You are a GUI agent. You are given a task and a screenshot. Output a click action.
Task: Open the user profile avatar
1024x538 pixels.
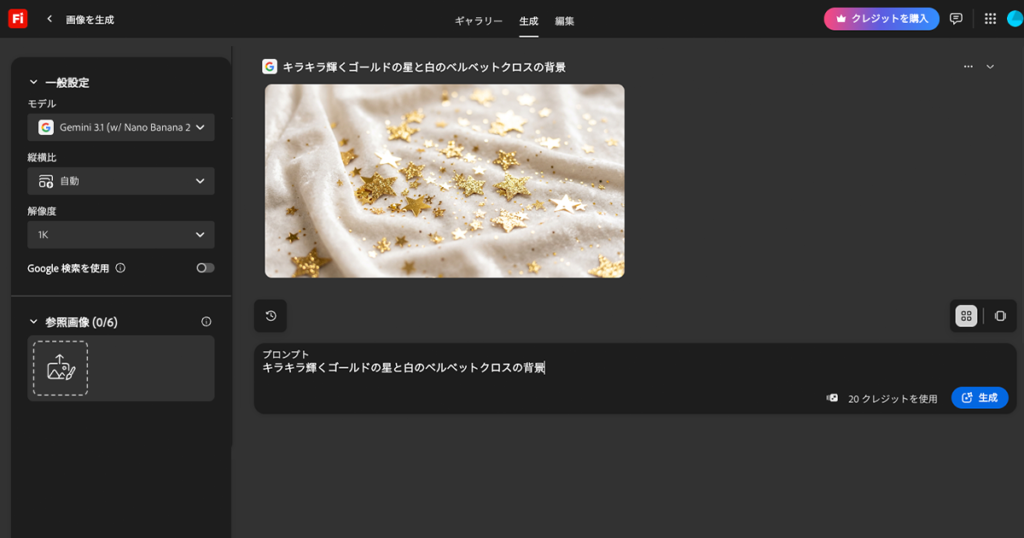pos(1016,19)
